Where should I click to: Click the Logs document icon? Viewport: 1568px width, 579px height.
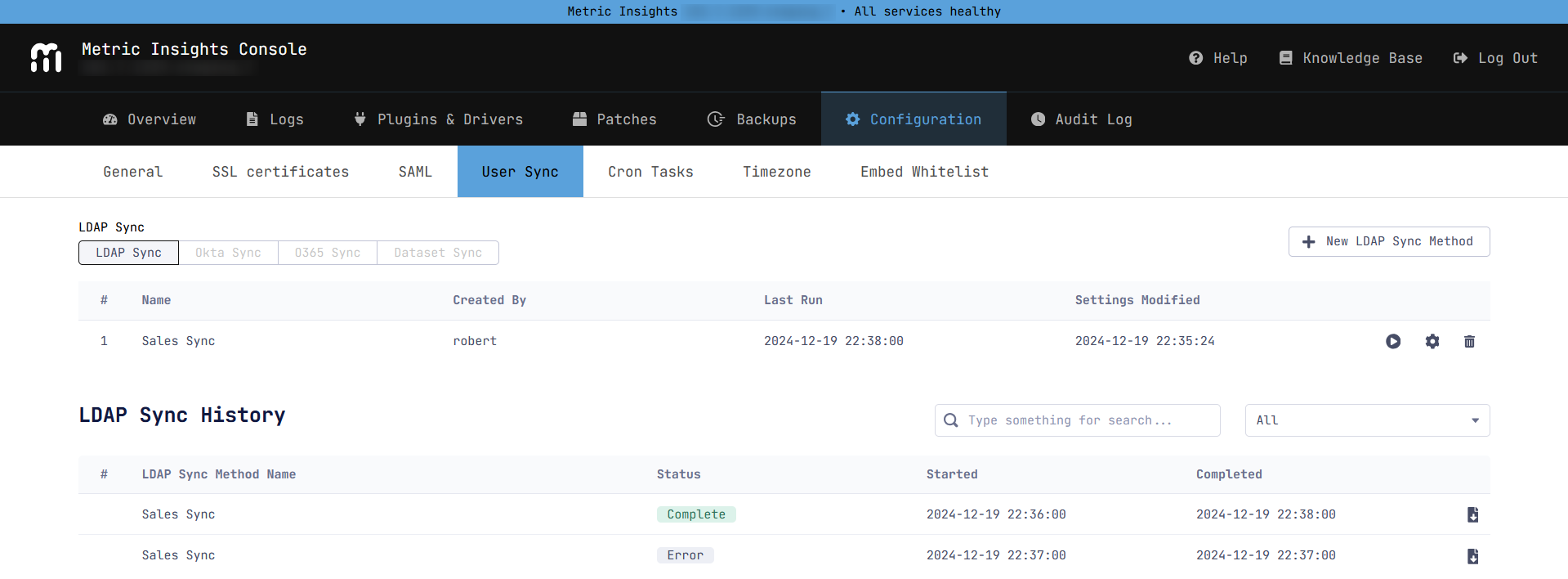pyautogui.click(x=252, y=119)
